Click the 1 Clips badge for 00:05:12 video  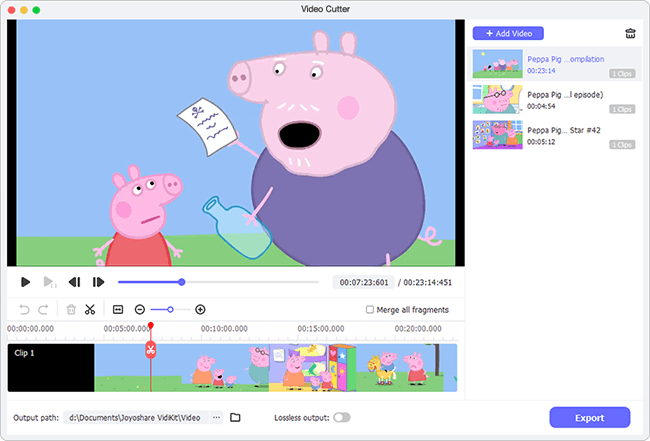pos(622,145)
